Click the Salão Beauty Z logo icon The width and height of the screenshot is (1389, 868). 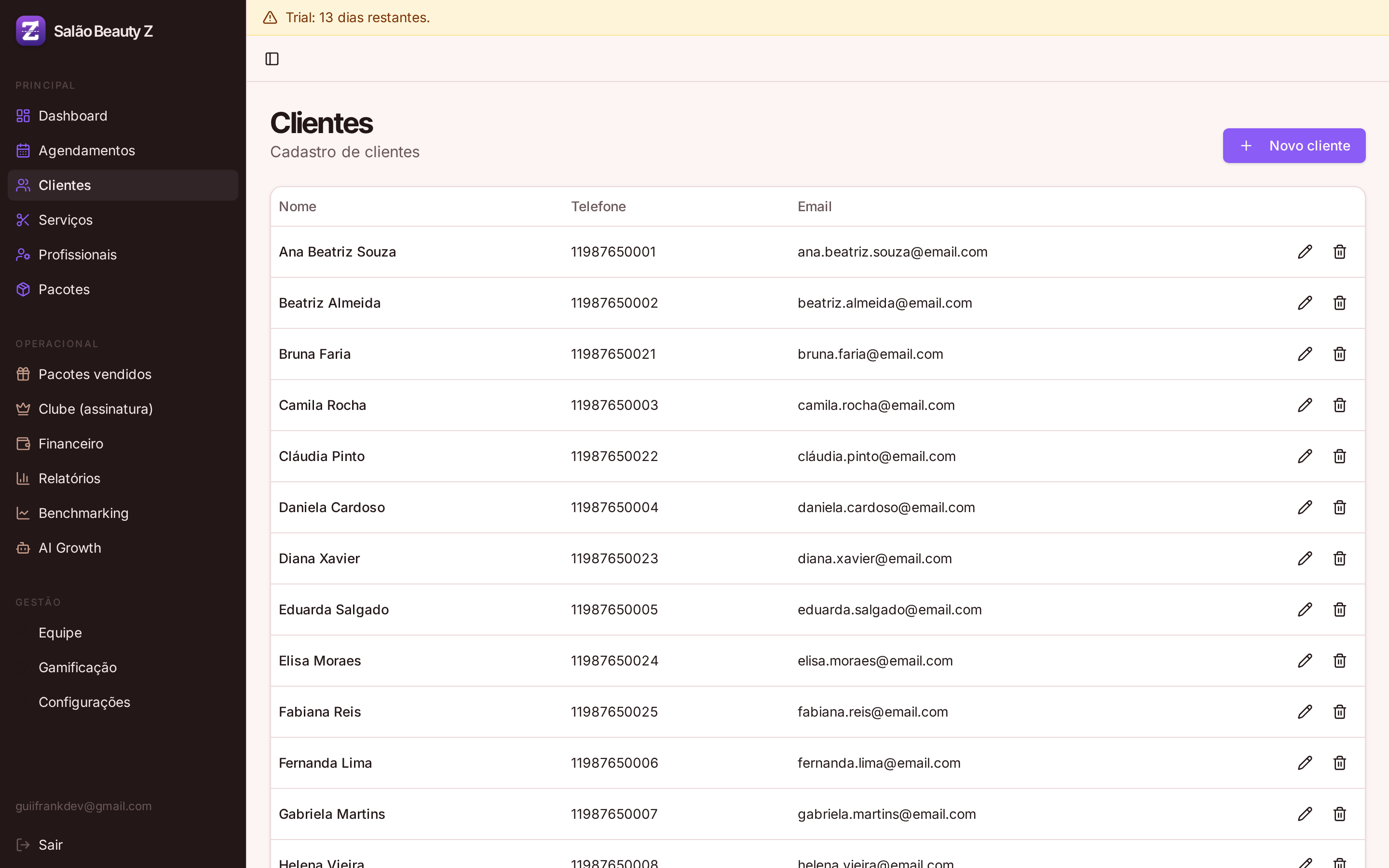click(30, 30)
